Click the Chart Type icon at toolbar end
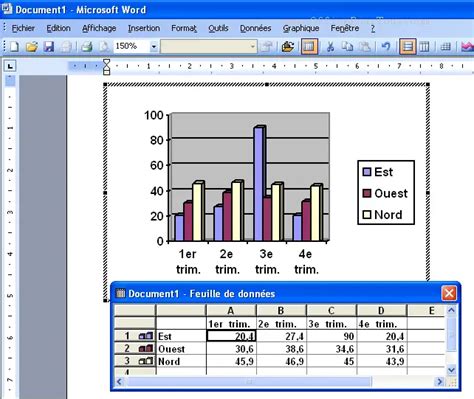The image size is (474, 399). 467,46
